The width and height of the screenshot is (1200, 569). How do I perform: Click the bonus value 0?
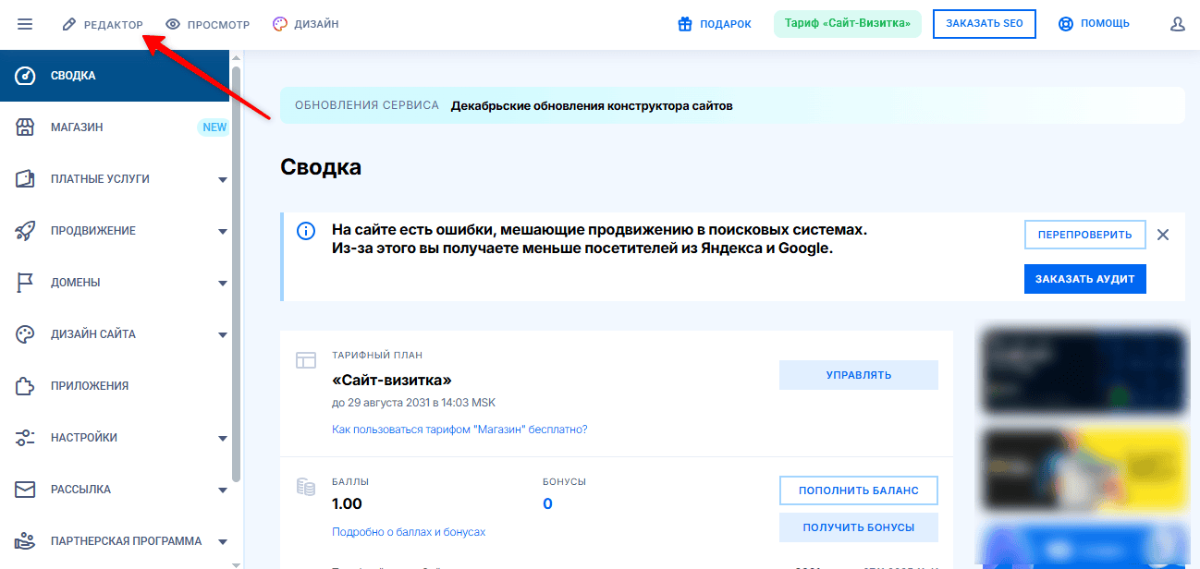(x=547, y=504)
